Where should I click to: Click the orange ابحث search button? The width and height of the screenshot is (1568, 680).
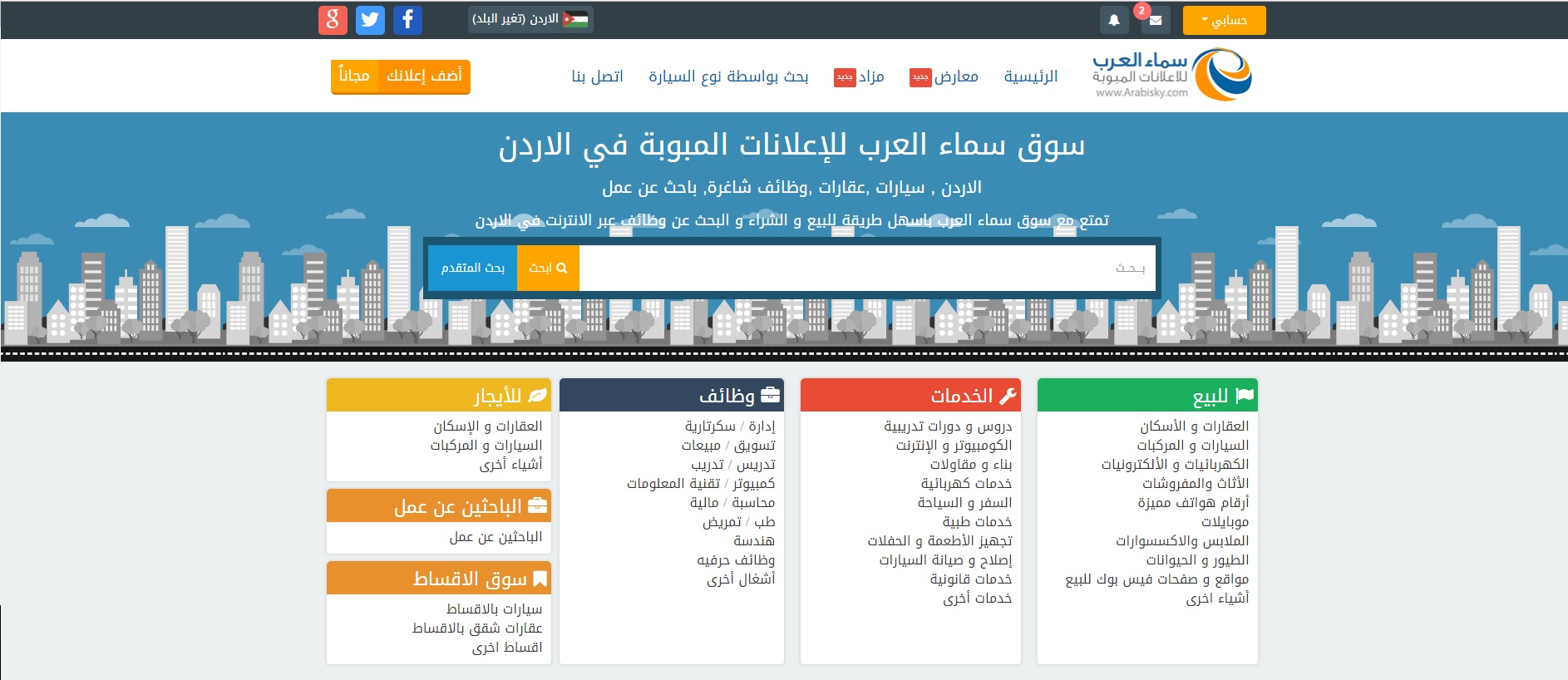click(x=548, y=268)
